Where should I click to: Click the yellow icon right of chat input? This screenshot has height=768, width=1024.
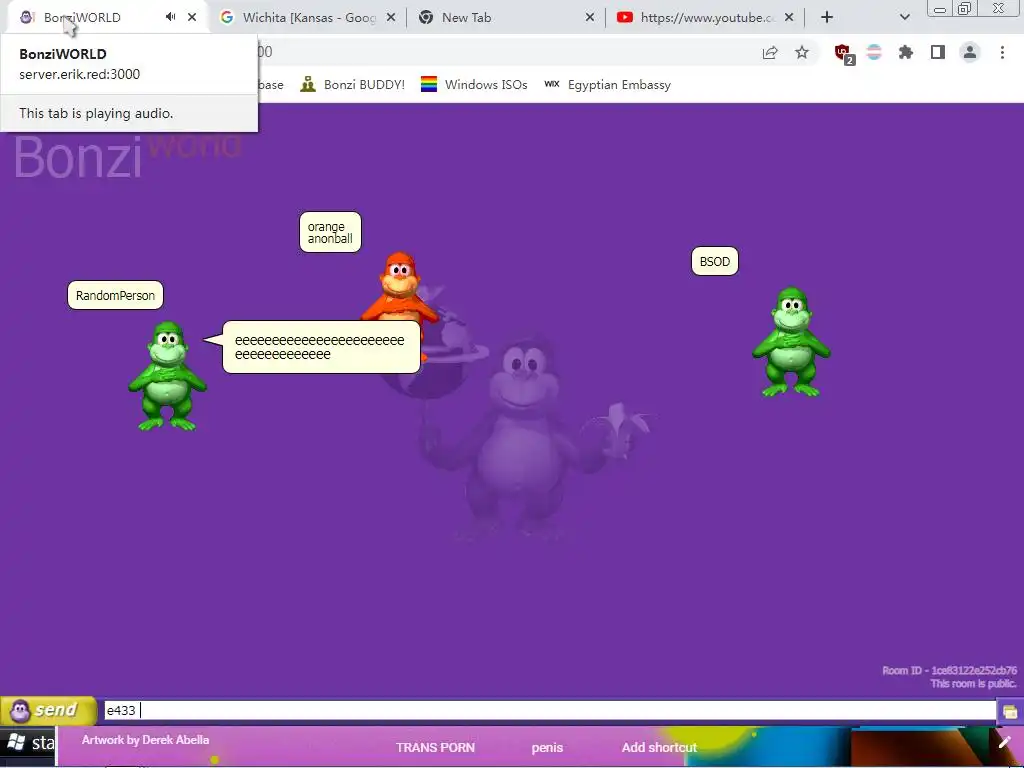[1010, 711]
